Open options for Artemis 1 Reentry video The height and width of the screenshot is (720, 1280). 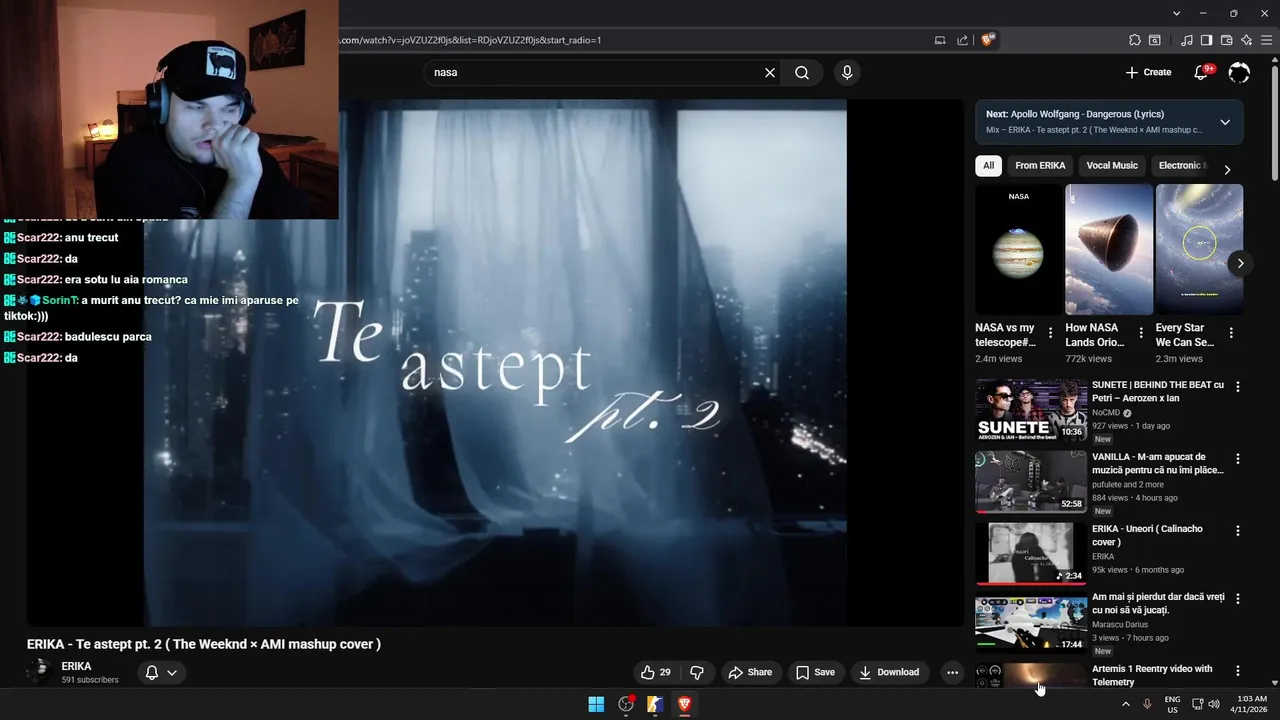point(1238,671)
